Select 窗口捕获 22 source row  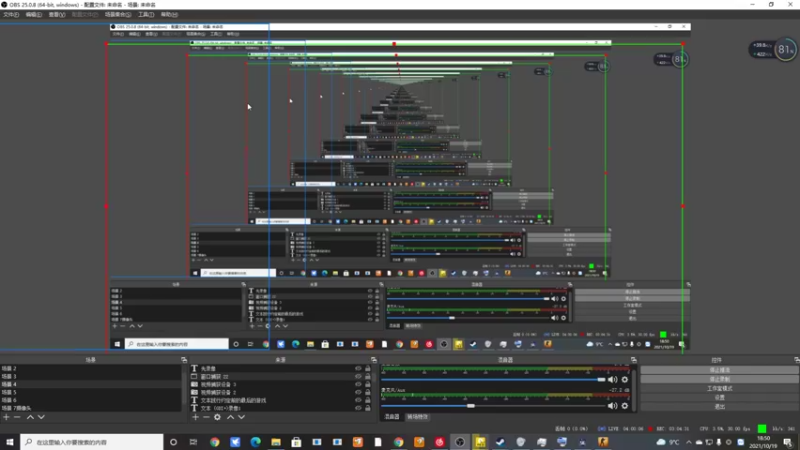[281, 377]
